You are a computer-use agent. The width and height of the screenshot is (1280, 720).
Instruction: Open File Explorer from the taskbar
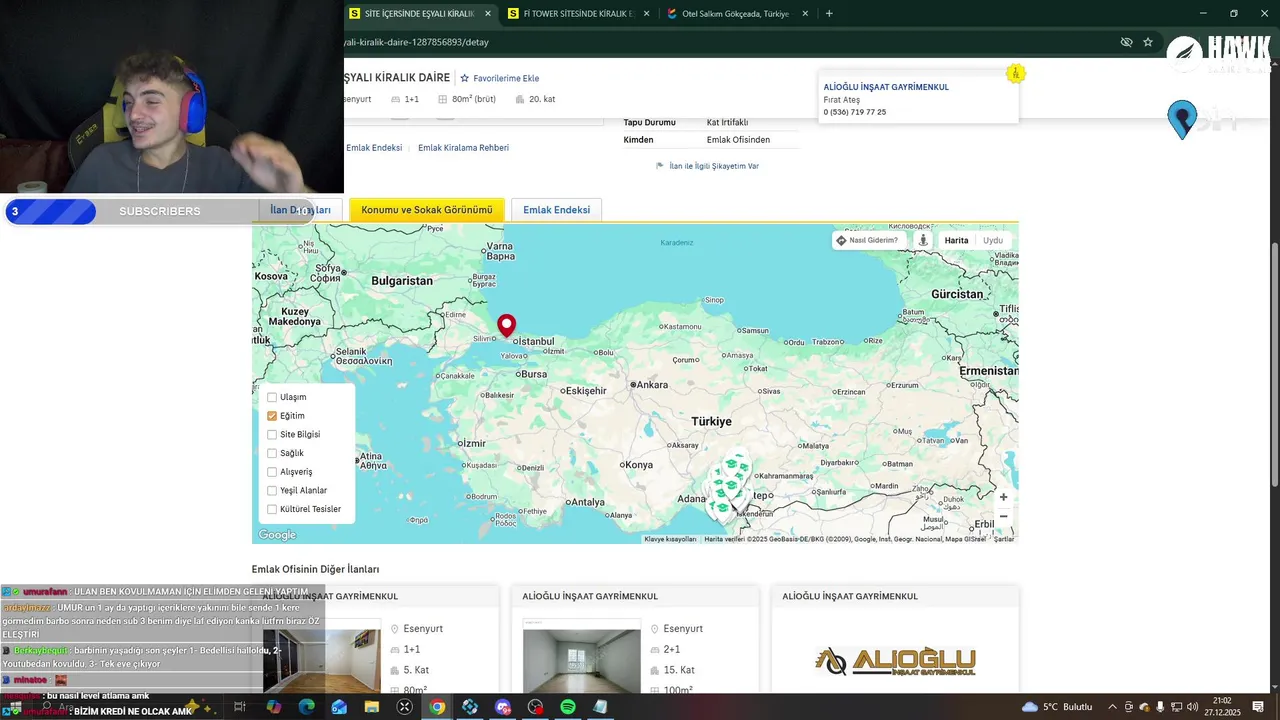(372, 707)
